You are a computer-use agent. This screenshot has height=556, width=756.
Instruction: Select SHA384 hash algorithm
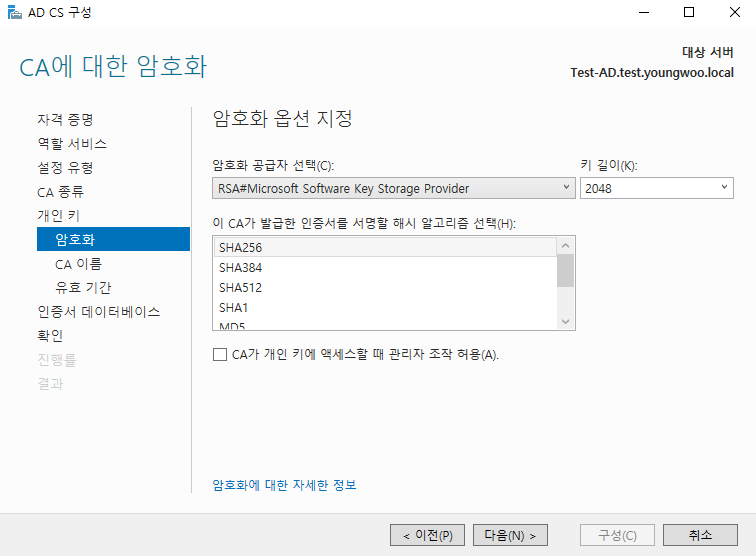pyautogui.click(x=385, y=268)
